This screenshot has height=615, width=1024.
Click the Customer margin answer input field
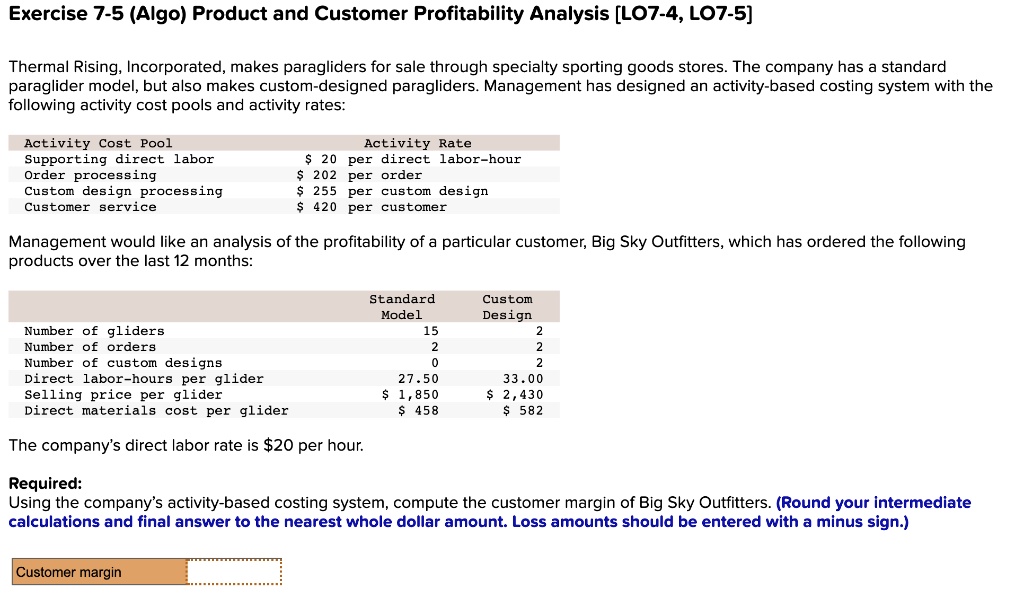tap(234, 572)
